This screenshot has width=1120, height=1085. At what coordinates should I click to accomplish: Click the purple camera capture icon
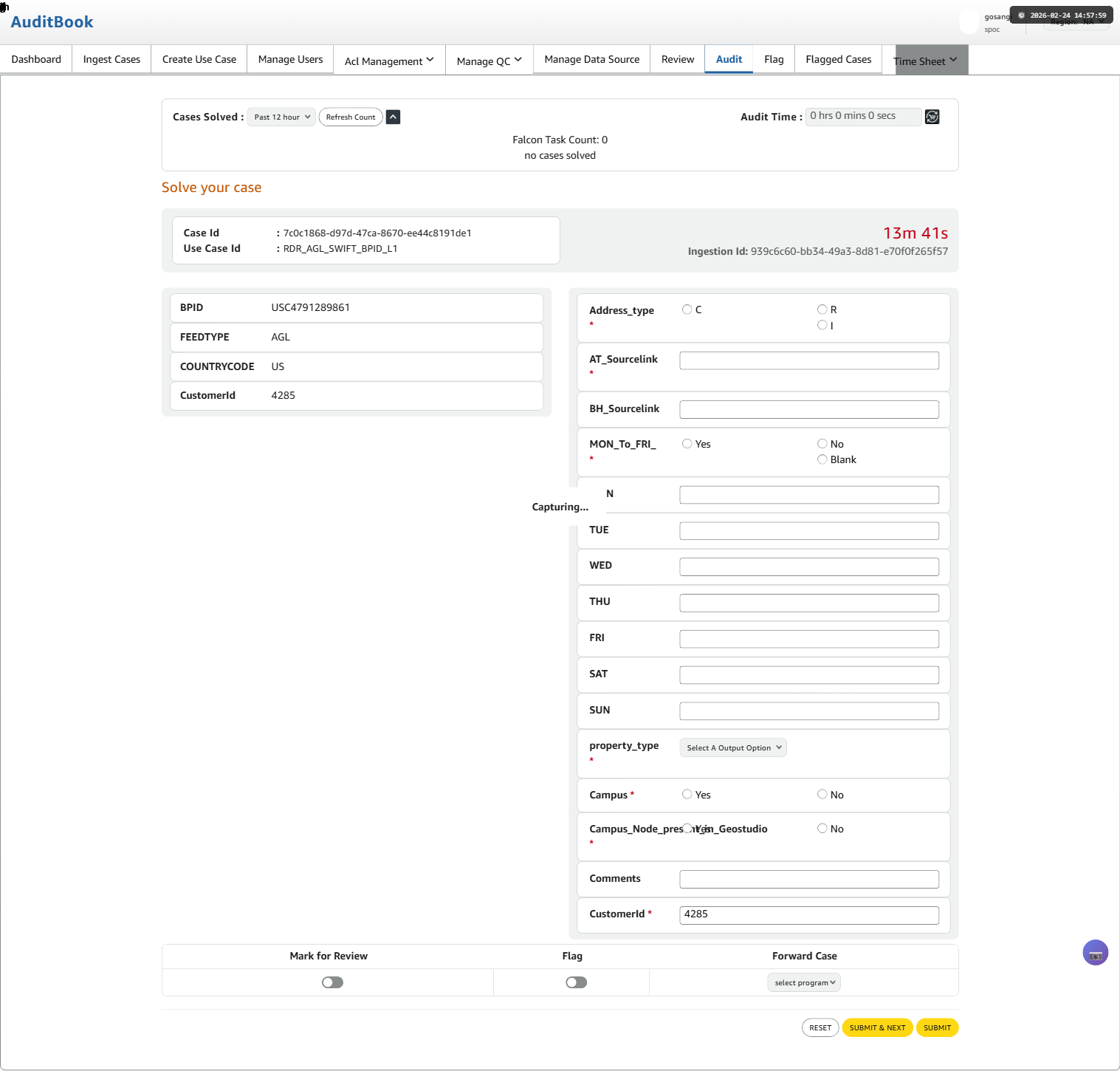[x=1096, y=953]
